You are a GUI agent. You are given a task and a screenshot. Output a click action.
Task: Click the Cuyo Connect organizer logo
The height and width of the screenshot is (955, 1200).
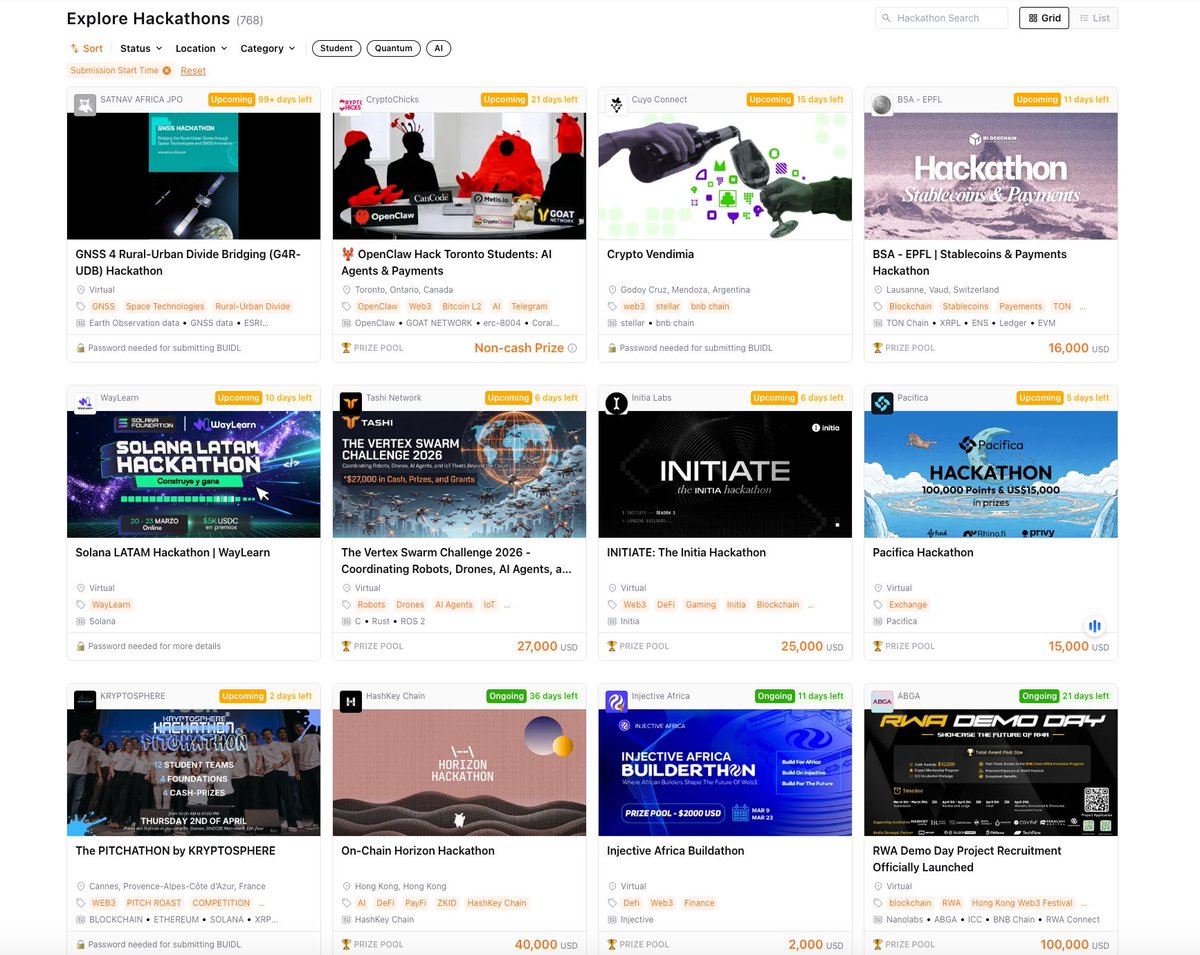[x=617, y=104]
